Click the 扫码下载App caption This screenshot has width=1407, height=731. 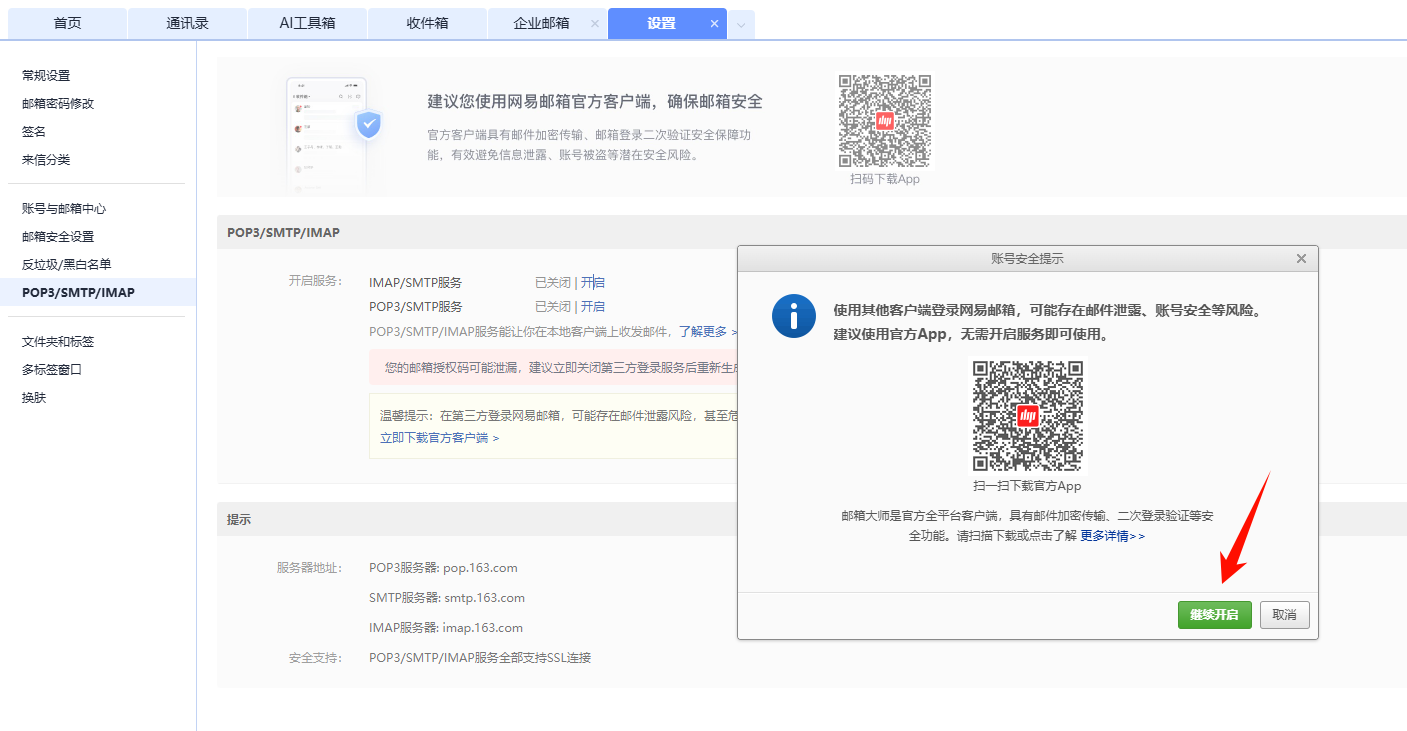click(x=884, y=179)
